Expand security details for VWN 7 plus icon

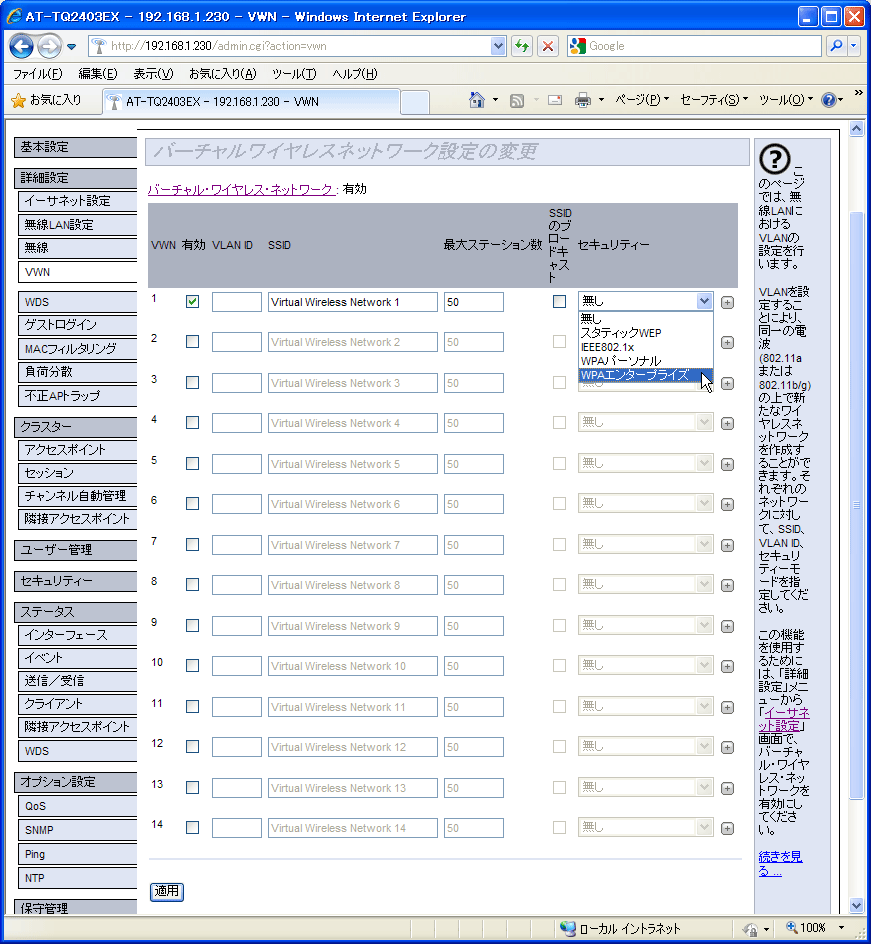[x=727, y=545]
